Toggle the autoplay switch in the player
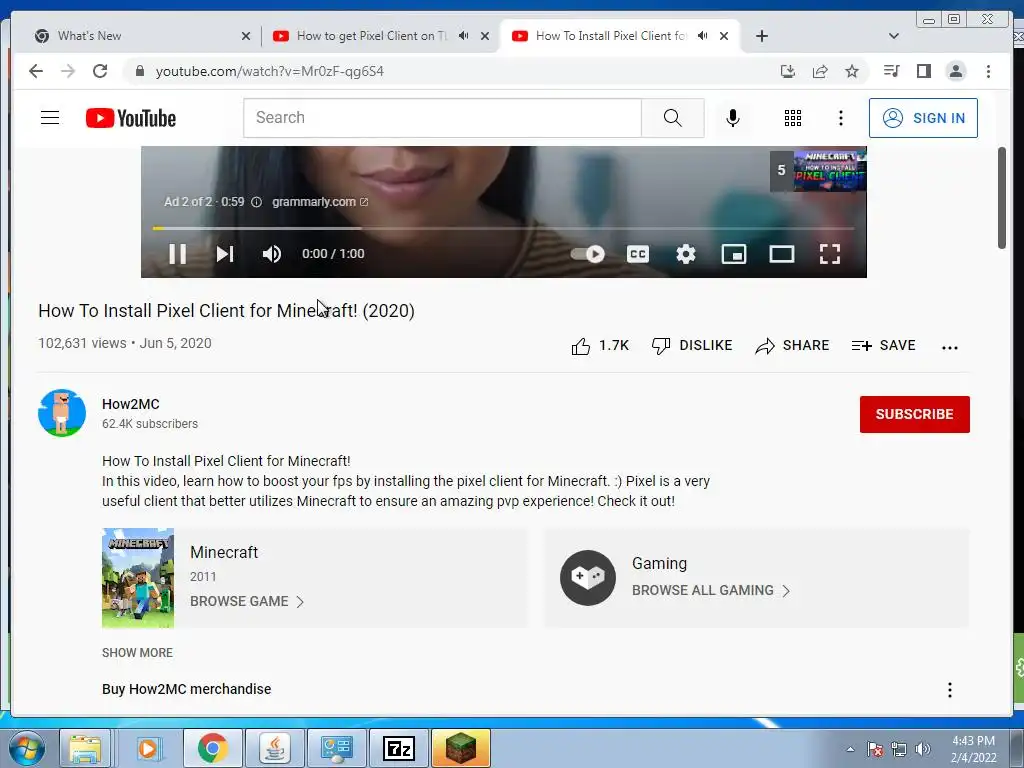This screenshot has width=1024, height=768. [x=588, y=254]
